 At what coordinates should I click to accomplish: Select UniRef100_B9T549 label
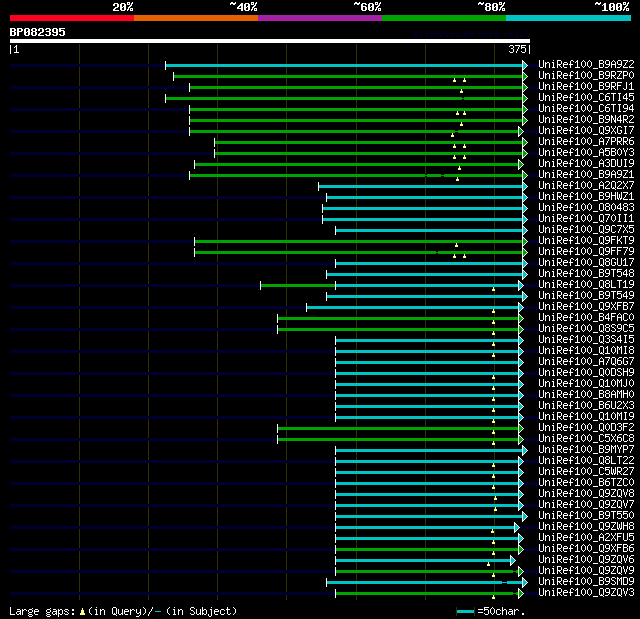[586, 296]
